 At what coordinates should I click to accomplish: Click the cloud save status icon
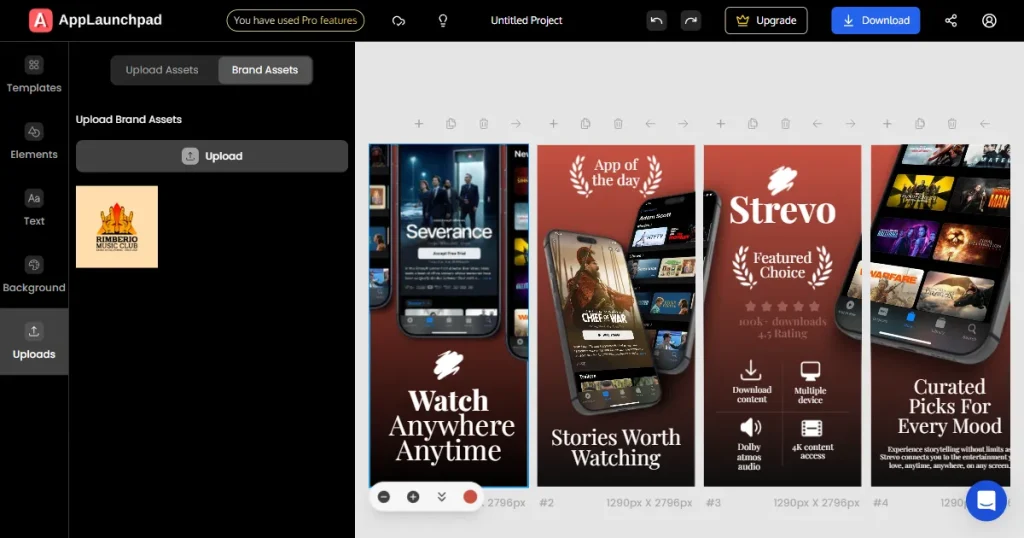pos(398,21)
